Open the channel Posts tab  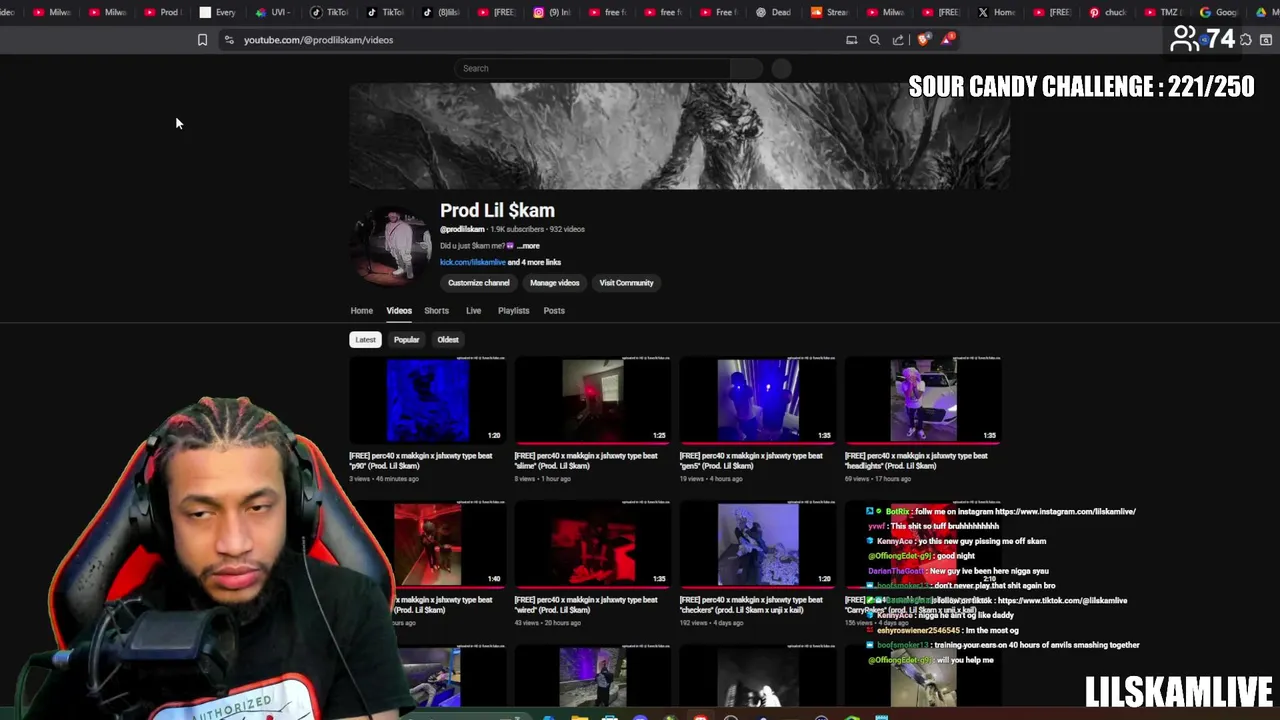(554, 311)
